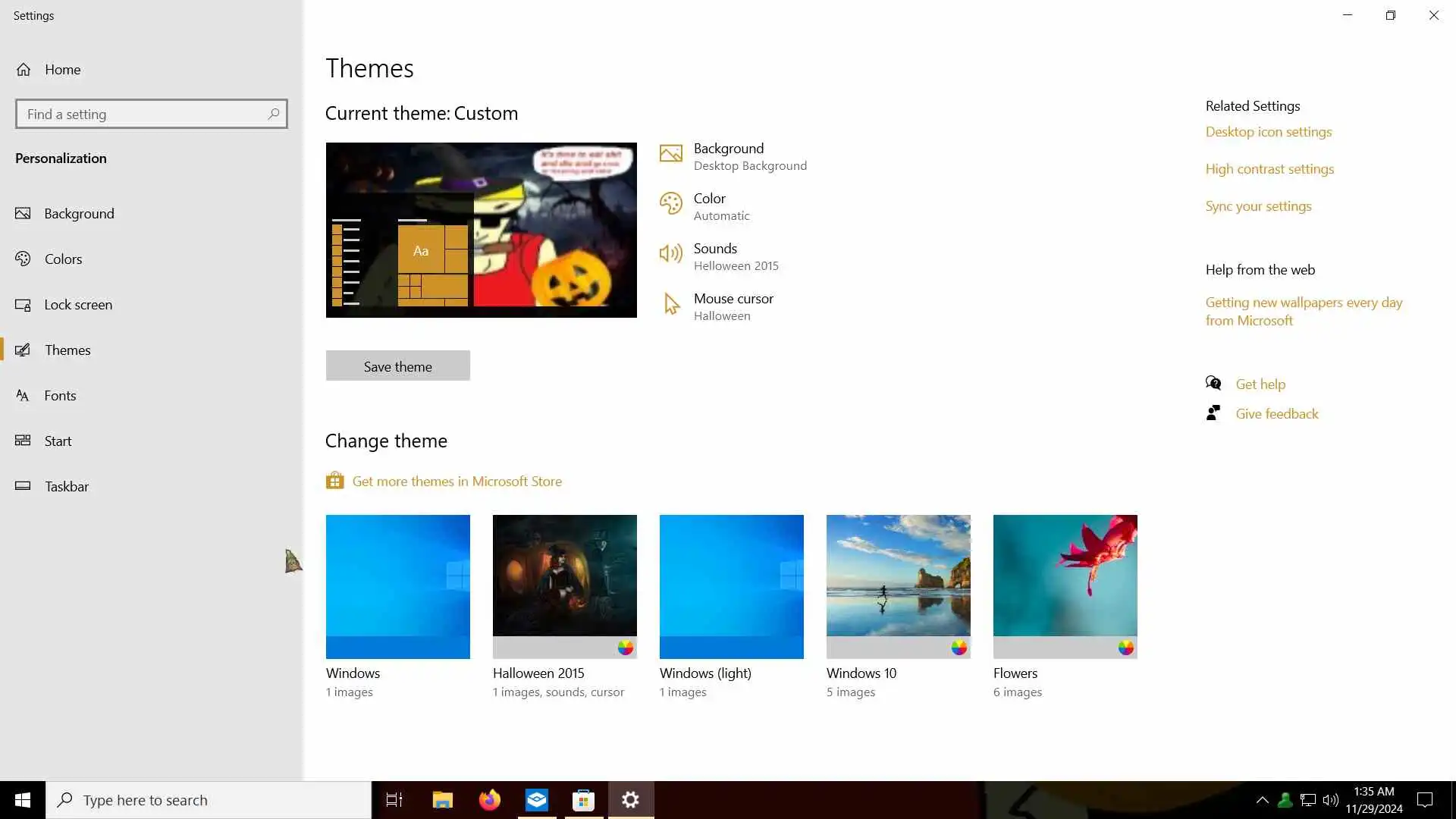Image resolution: width=1456 pixels, height=819 pixels.
Task: Open the Color palette icon option
Action: (x=670, y=204)
